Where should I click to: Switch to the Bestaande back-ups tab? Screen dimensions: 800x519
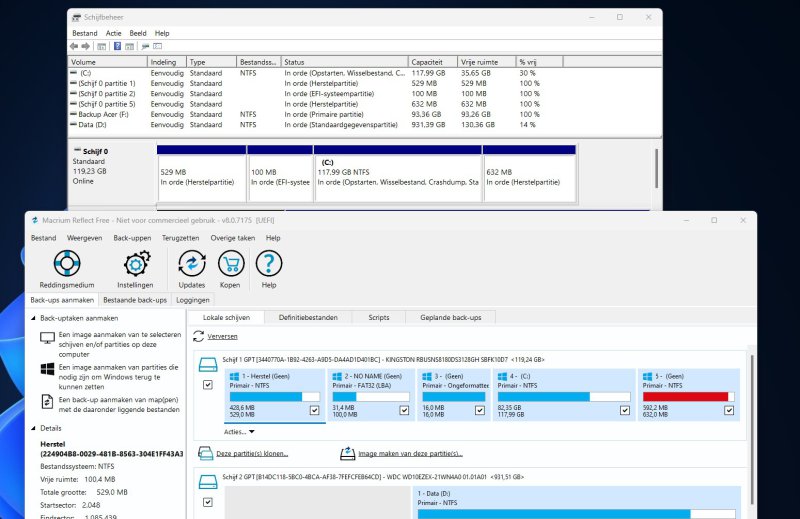(x=135, y=300)
